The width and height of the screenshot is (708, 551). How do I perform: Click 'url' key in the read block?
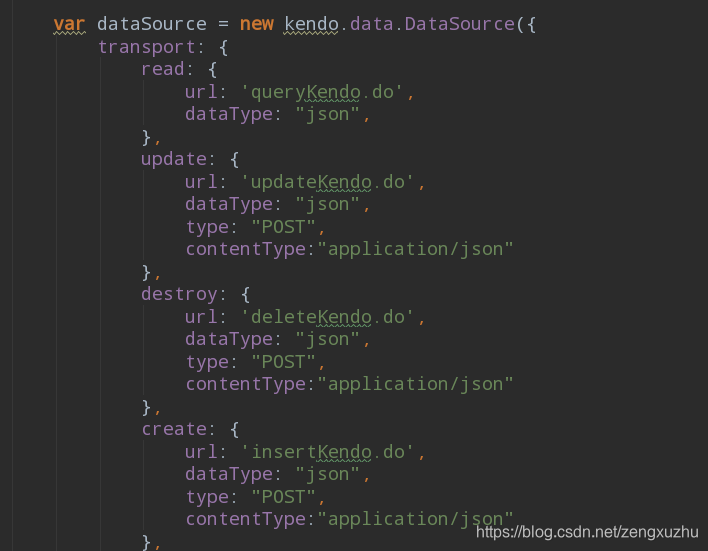point(201,92)
